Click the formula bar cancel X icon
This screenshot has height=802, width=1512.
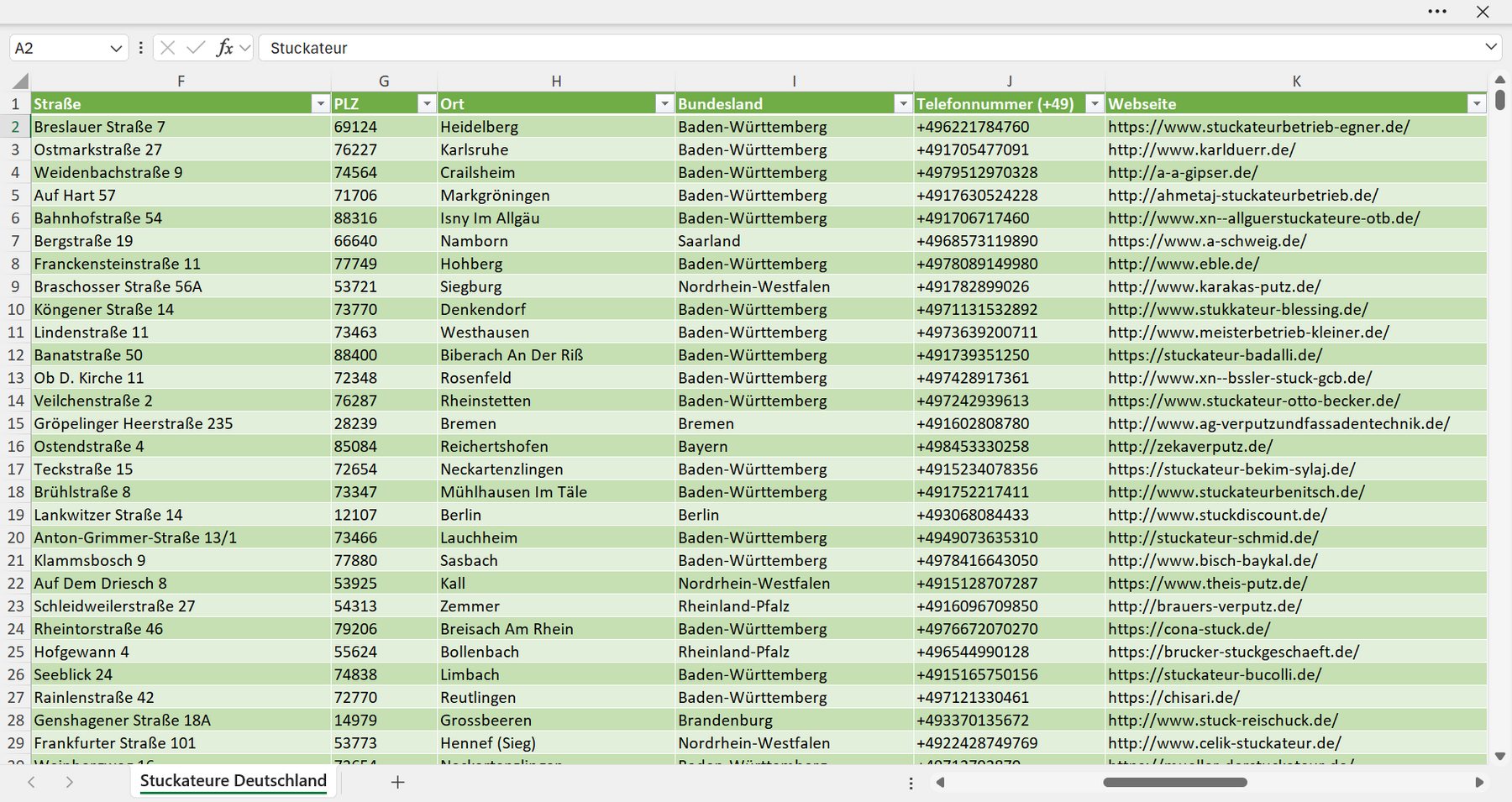(x=167, y=48)
